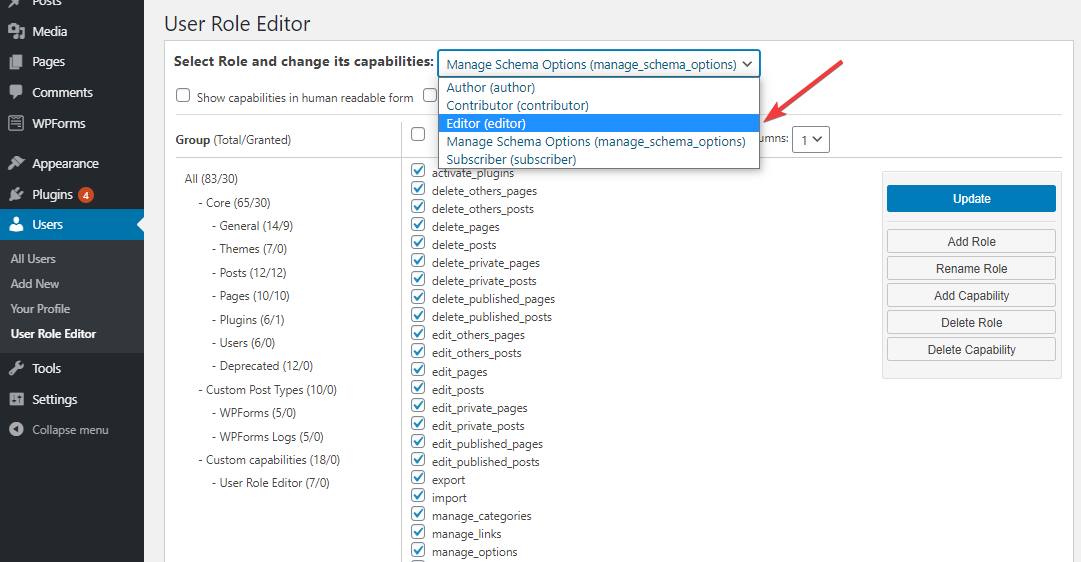1081x562 pixels.
Task: Click the Update button
Action: coord(971,199)
